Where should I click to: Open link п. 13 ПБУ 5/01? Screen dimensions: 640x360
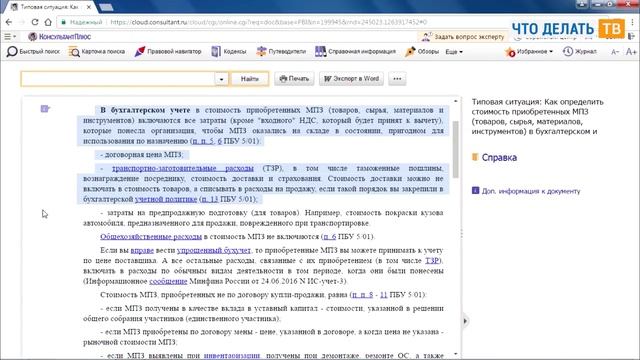pyautogui.click(x=210, y=199)
